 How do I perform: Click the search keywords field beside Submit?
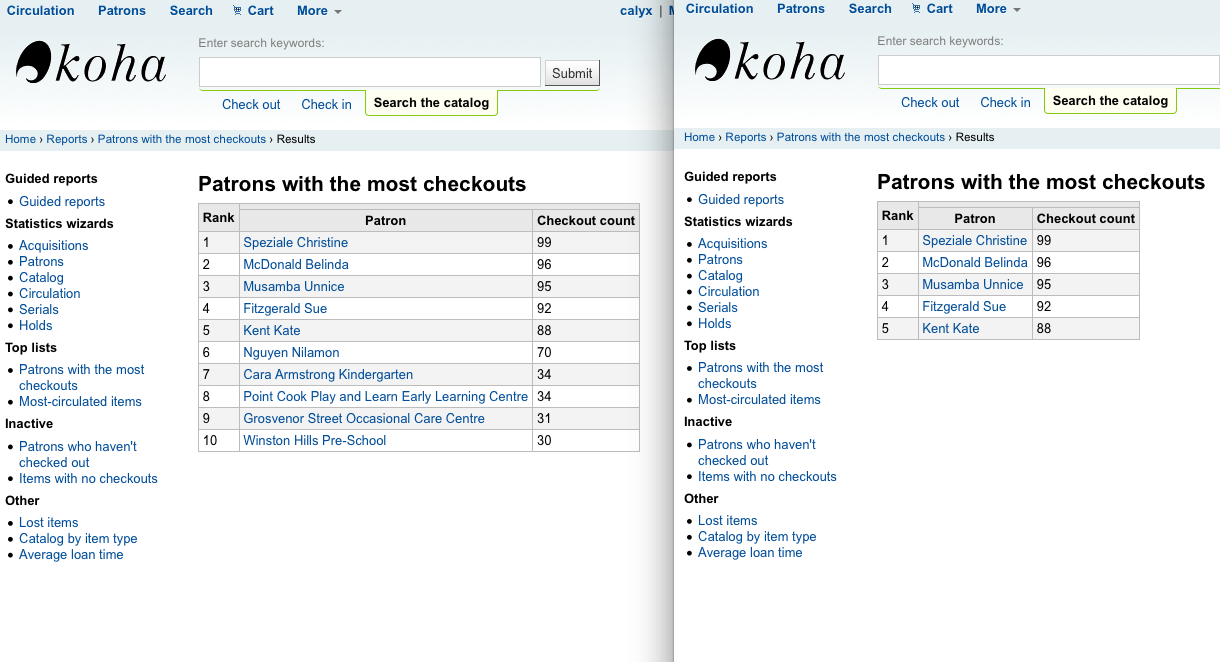[x=370, y=72]
